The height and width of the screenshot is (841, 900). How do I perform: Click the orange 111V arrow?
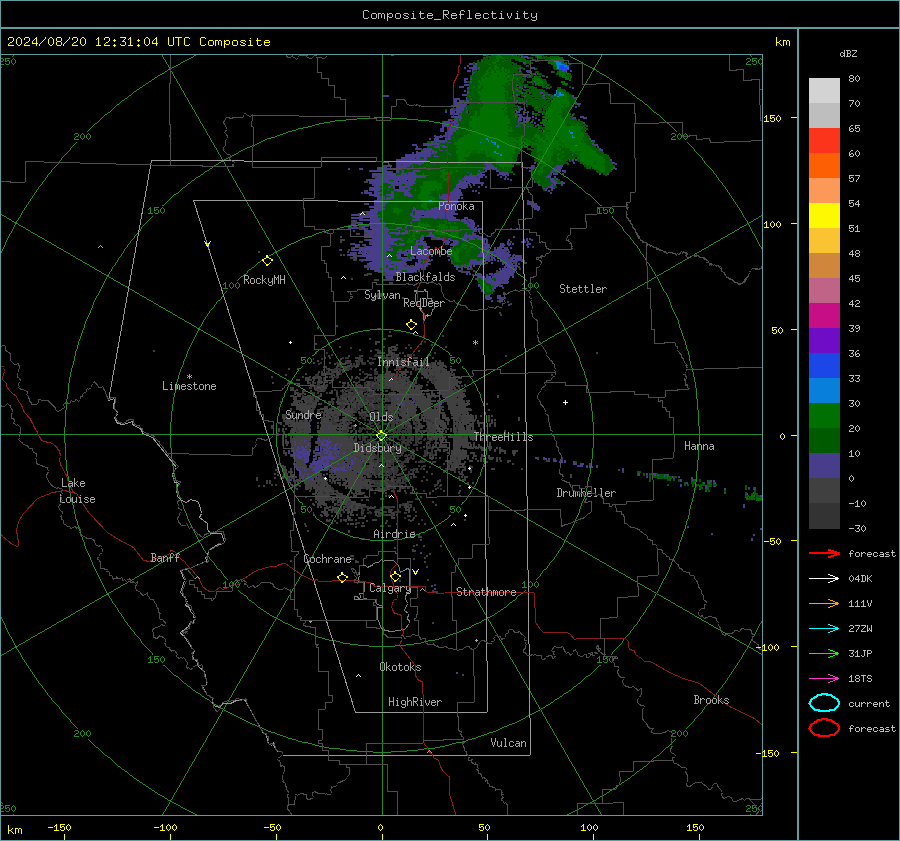tap(824, 603)
